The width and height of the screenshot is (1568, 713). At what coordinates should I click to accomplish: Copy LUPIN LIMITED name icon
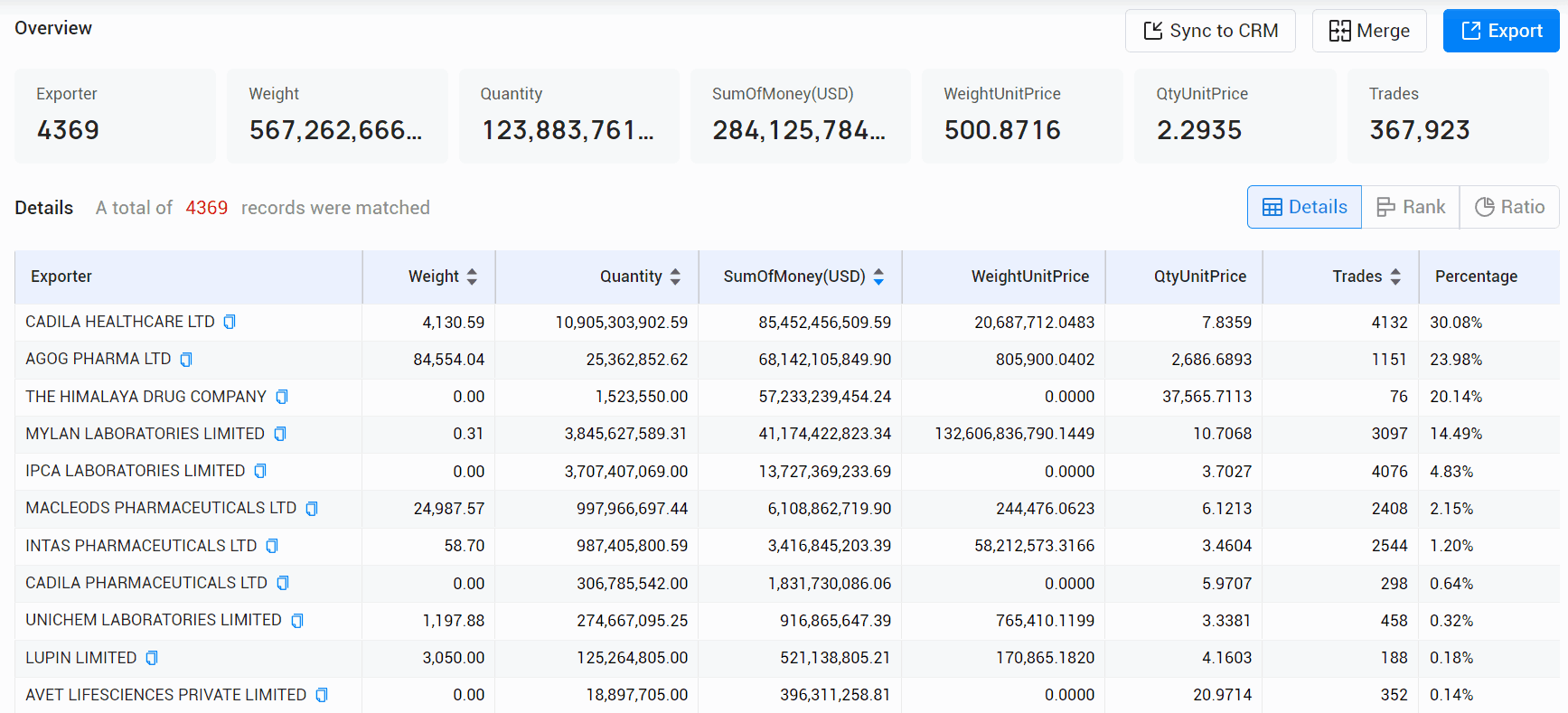pos(152,658)
